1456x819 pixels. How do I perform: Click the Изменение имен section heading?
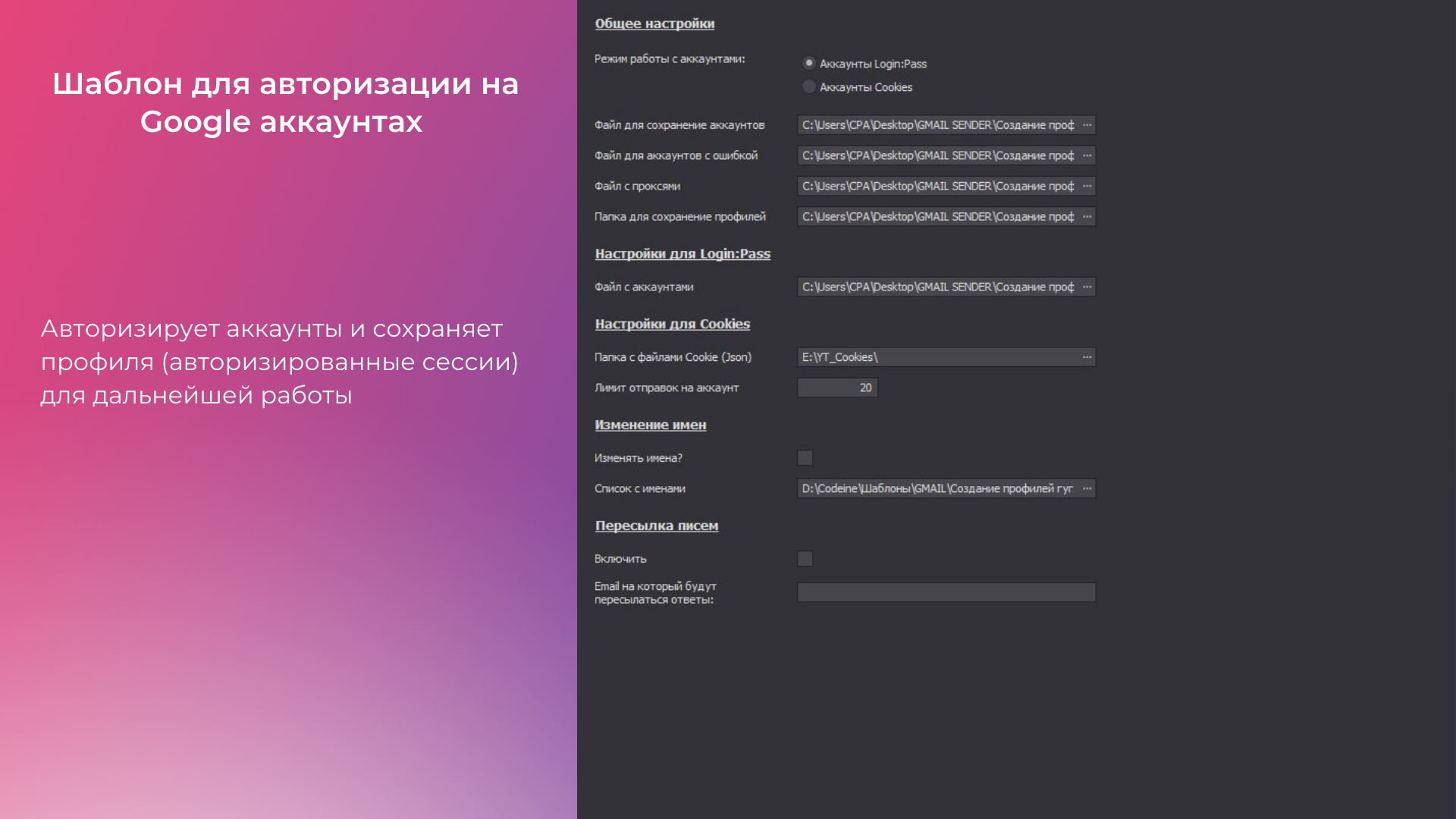click(x=650, y=425)
